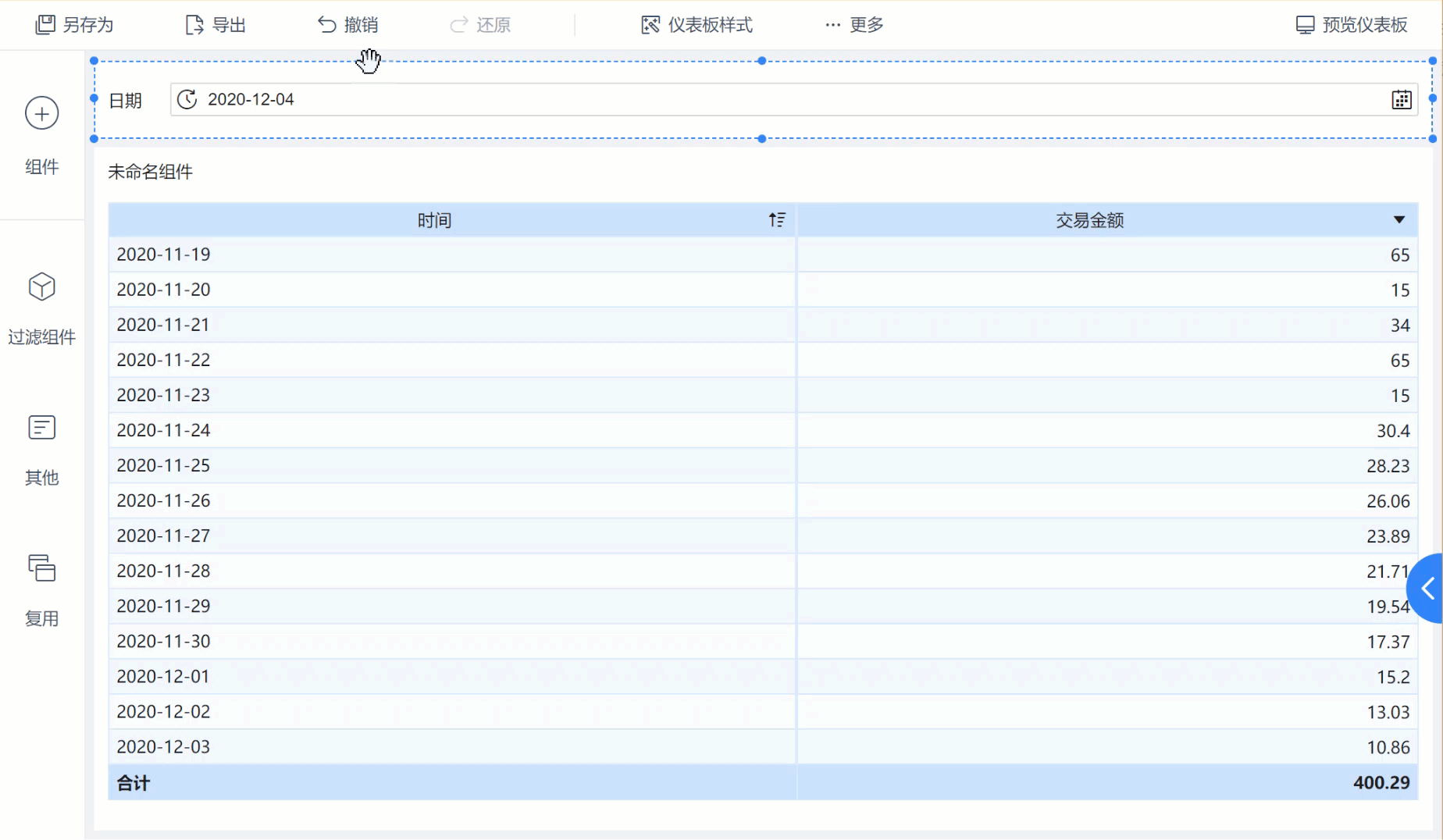Click the clock icon in date field
Viewport: 1443px width, 840px height.
point(187,99)
